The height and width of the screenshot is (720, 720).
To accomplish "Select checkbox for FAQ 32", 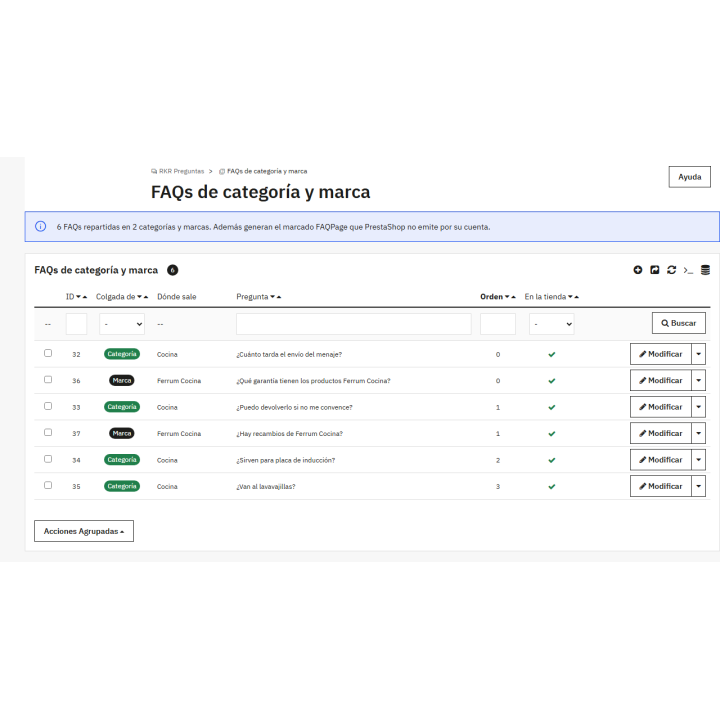I will tap(48, 353).
